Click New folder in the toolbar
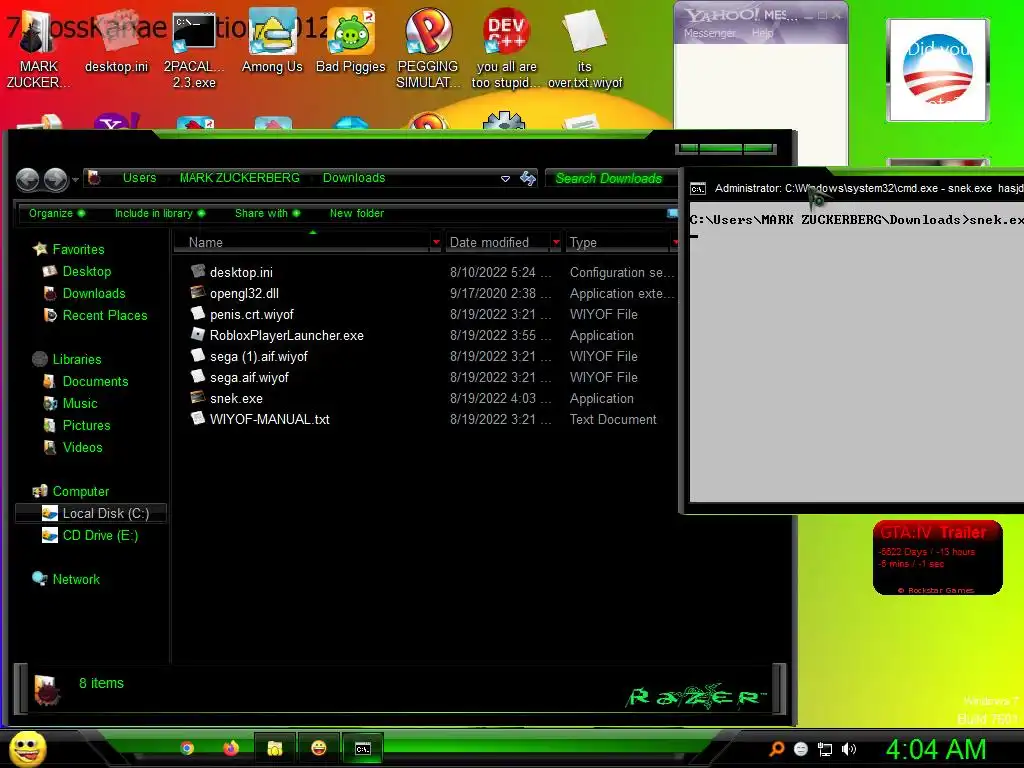Viewport: 1024px width, 768px height. 357,213
